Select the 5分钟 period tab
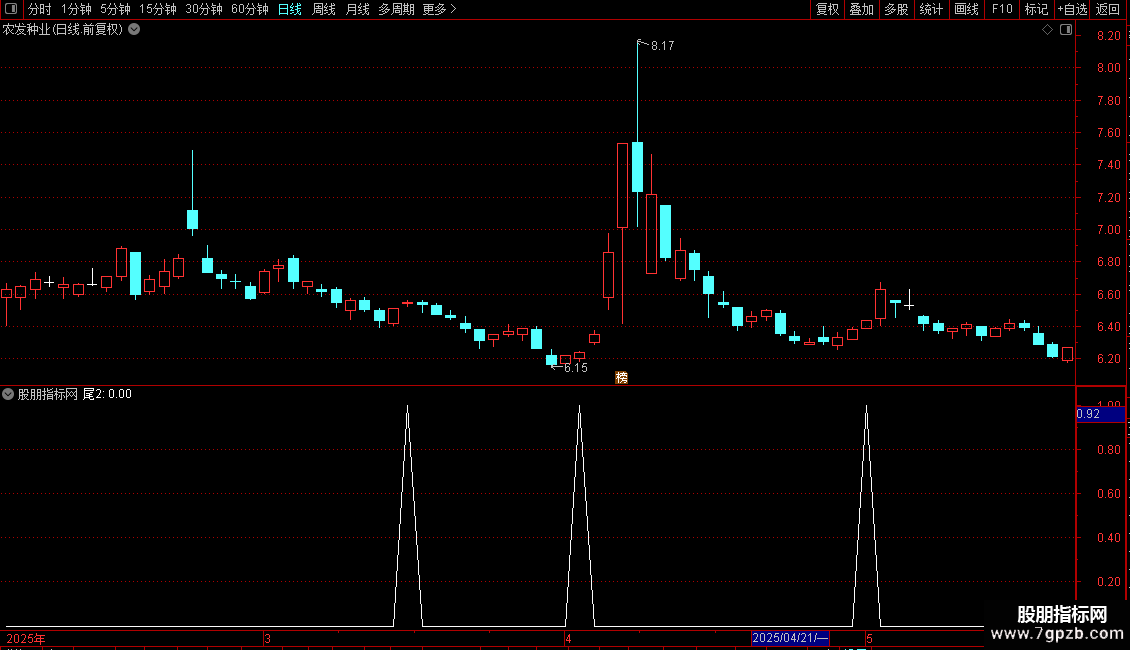The height and width of the screenshot is (650, 1130). [x=115, y=9]
